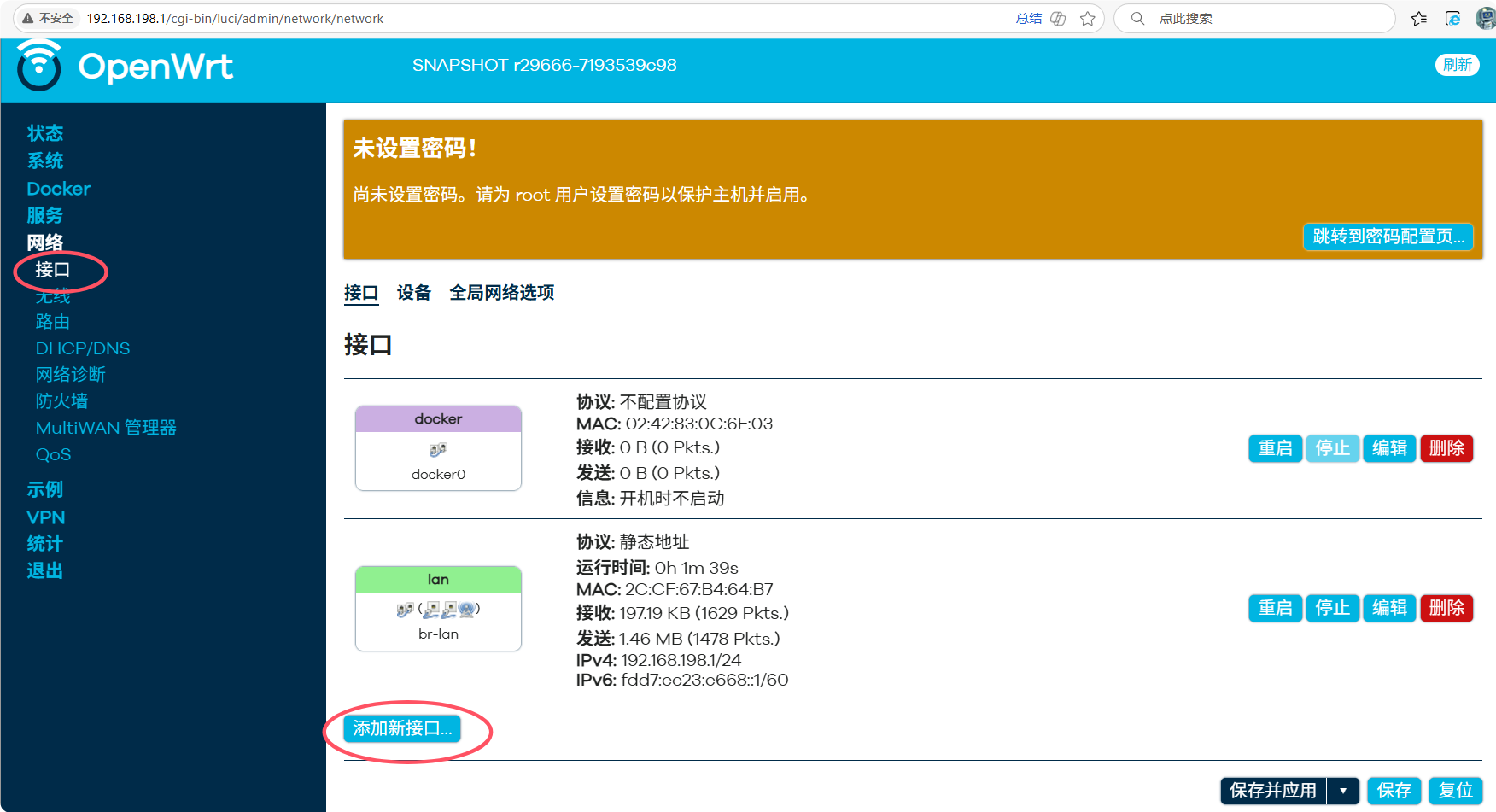Click the insecure site warning icon

(28, 19)
